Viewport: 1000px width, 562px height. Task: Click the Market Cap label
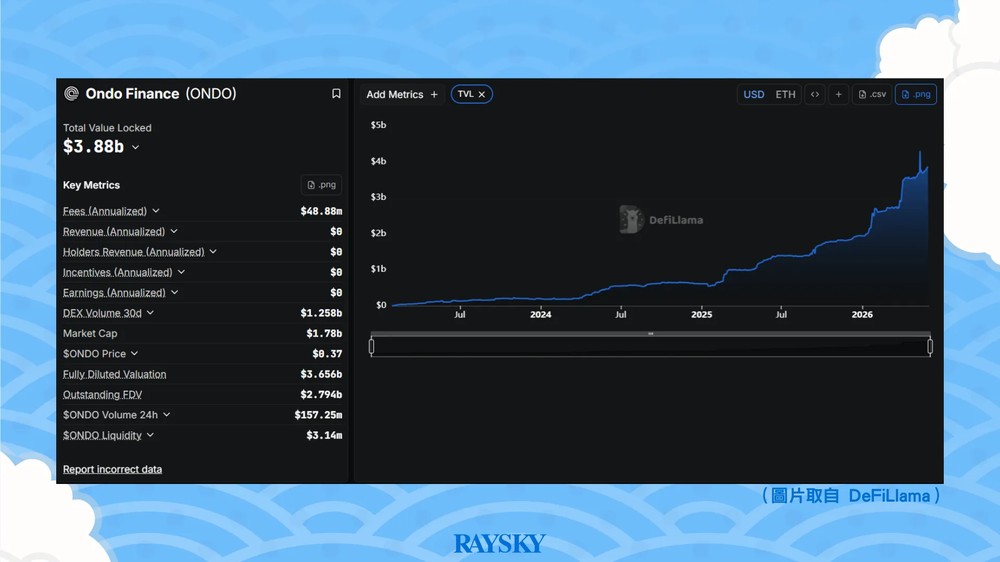[x=90, y=333]
